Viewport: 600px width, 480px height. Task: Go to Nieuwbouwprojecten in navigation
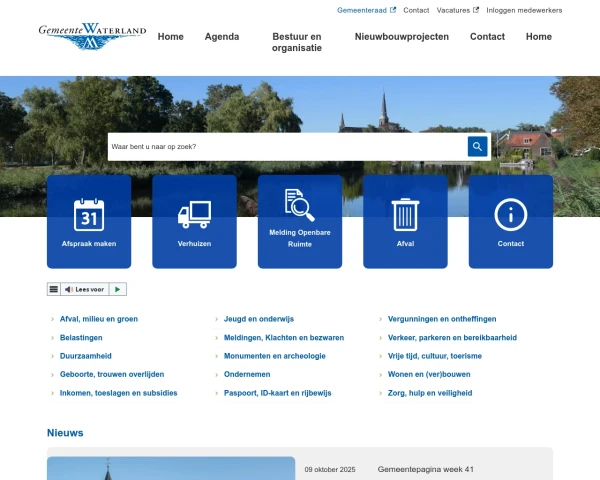(x=401, y=37)
